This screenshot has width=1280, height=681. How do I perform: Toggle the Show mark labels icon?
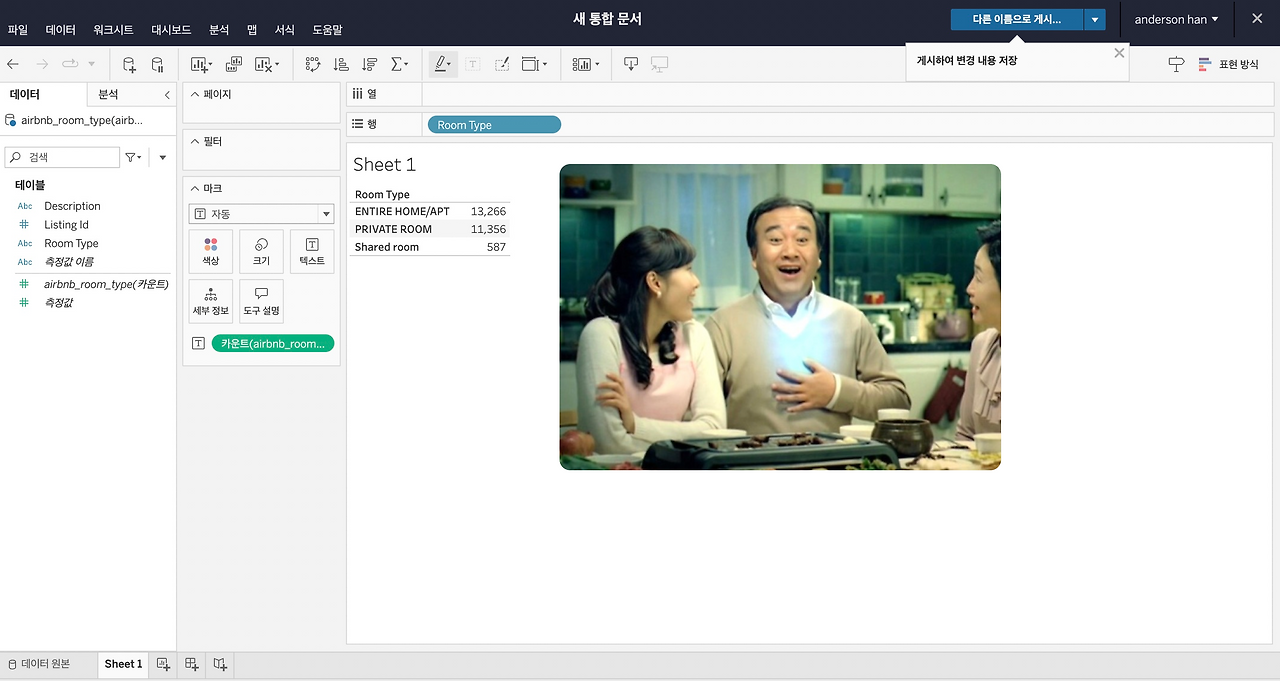pos(473,64)
